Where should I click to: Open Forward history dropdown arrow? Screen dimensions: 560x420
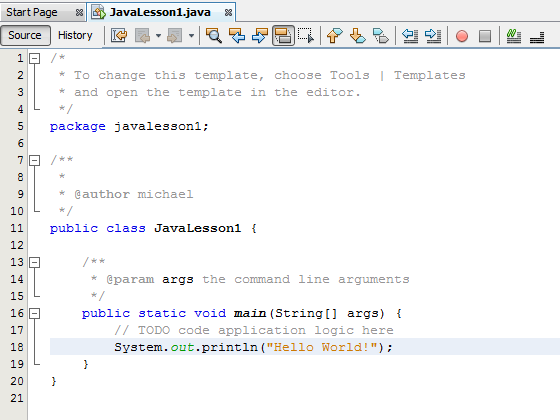[x=191, y=36]
